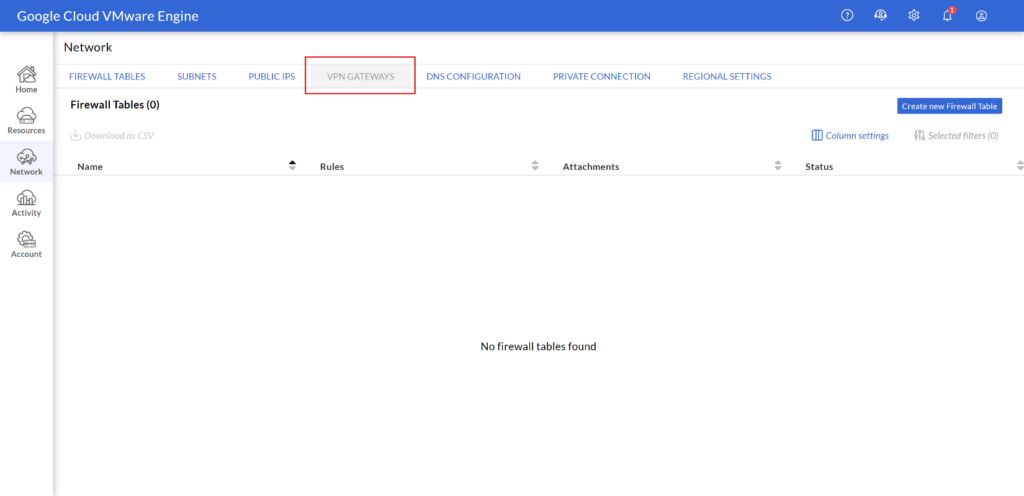
Task: Sort by the Name column arrow
Action: 292,166
